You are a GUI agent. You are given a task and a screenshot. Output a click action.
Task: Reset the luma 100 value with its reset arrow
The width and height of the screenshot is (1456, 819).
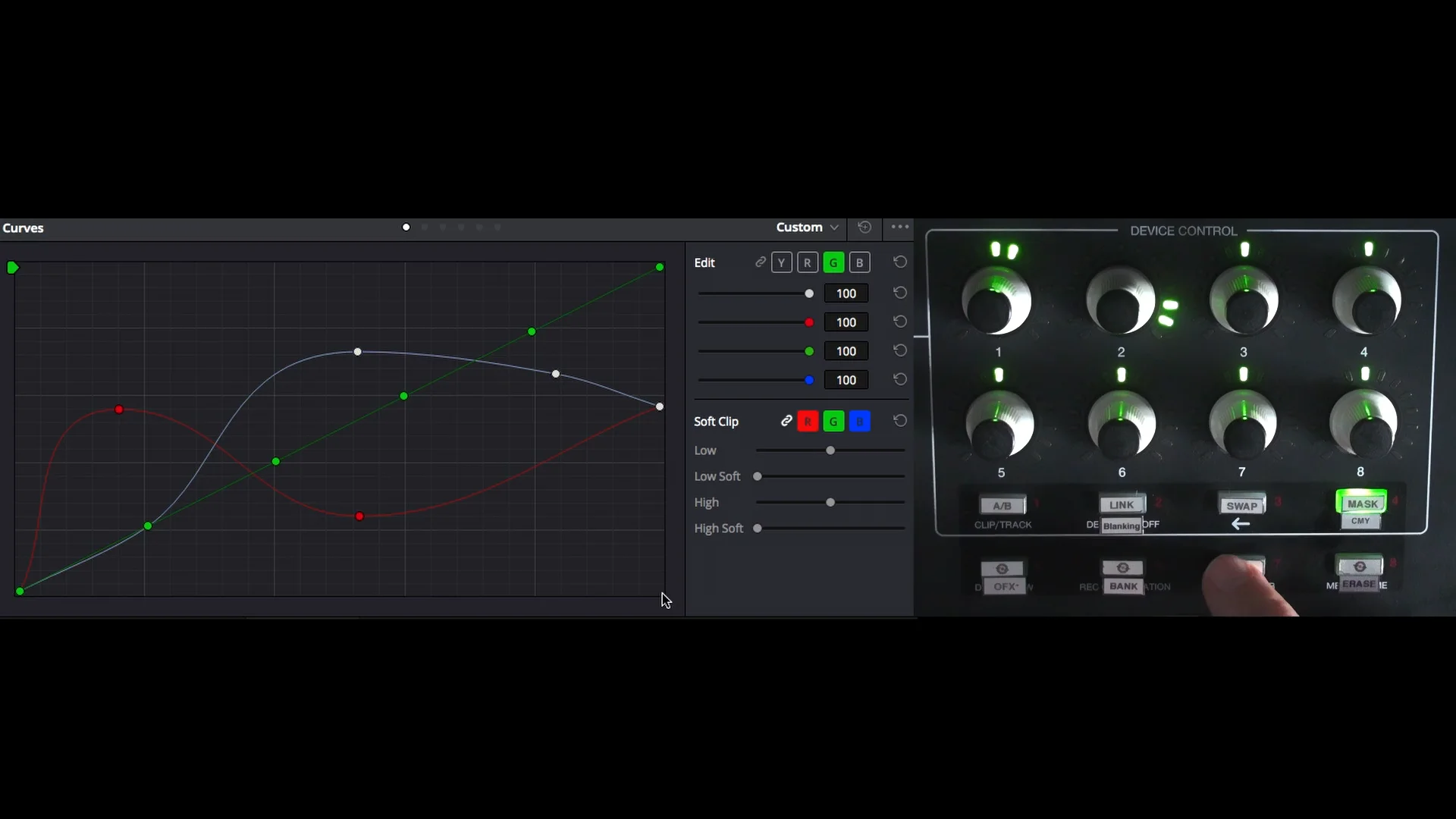(x=900, y=293)
